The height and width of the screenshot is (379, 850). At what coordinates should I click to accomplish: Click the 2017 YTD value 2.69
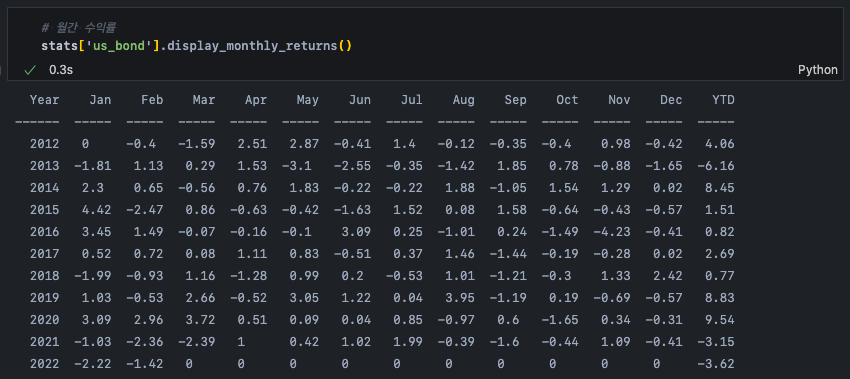click(719, 254)
